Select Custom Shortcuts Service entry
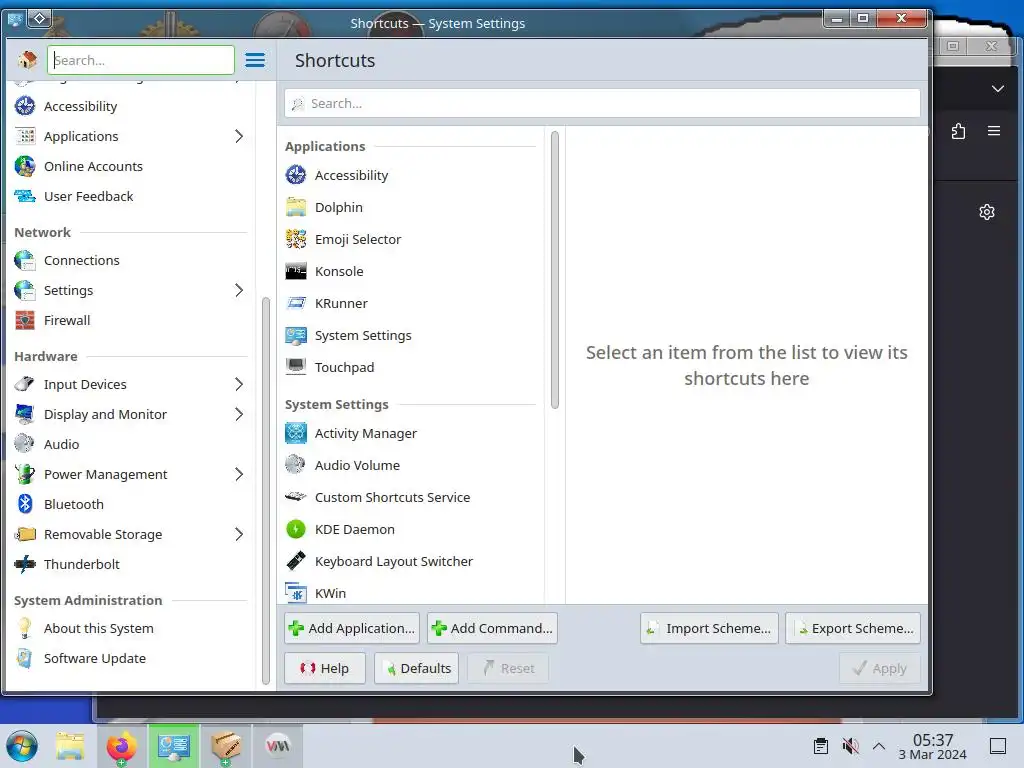The width and height of the screenshot is (1024, 768). pyautogui.click(x=411, y=497)
